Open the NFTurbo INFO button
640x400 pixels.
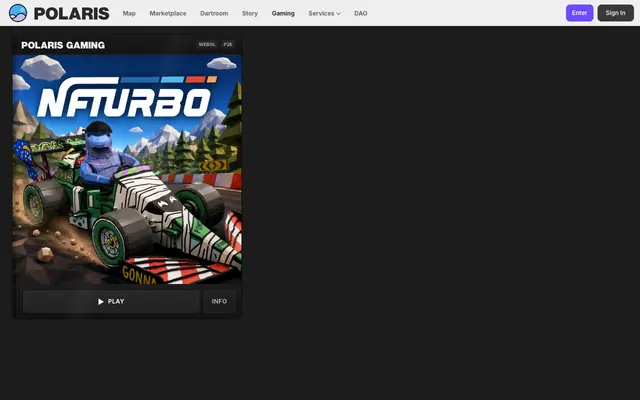coord(219,302)
